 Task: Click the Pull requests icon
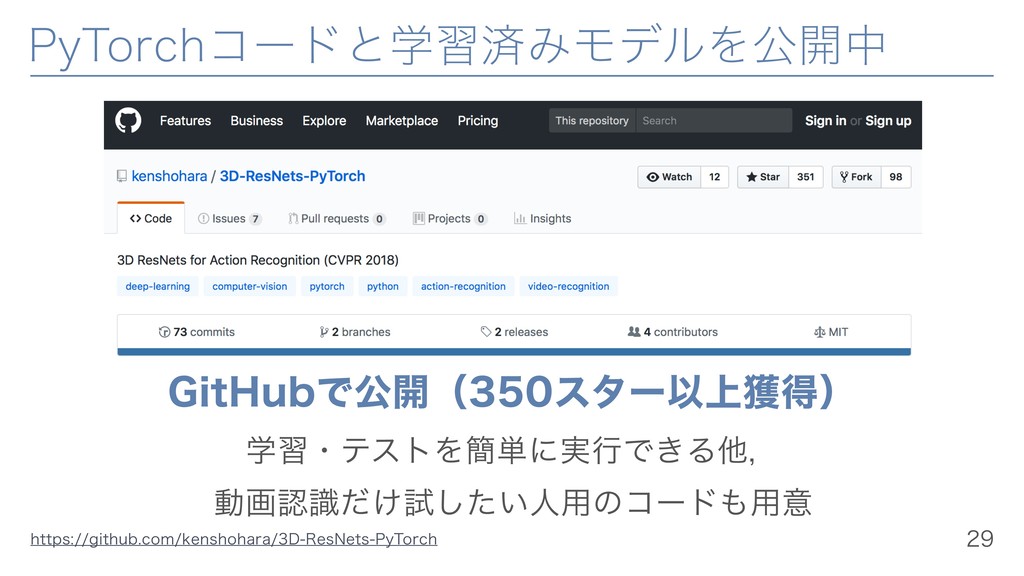(x=293, y=219)
